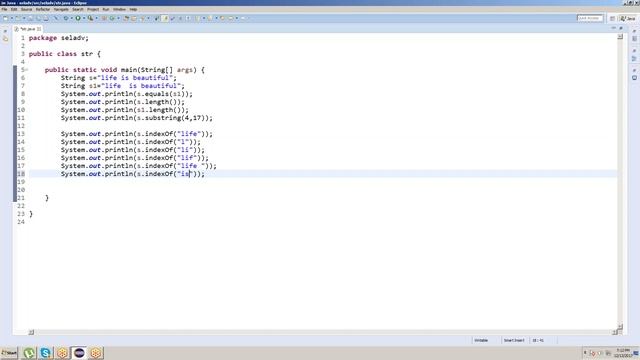640x360 pixels.
Task: Click line 1 'package seladv;'
Action: [59, 38]
